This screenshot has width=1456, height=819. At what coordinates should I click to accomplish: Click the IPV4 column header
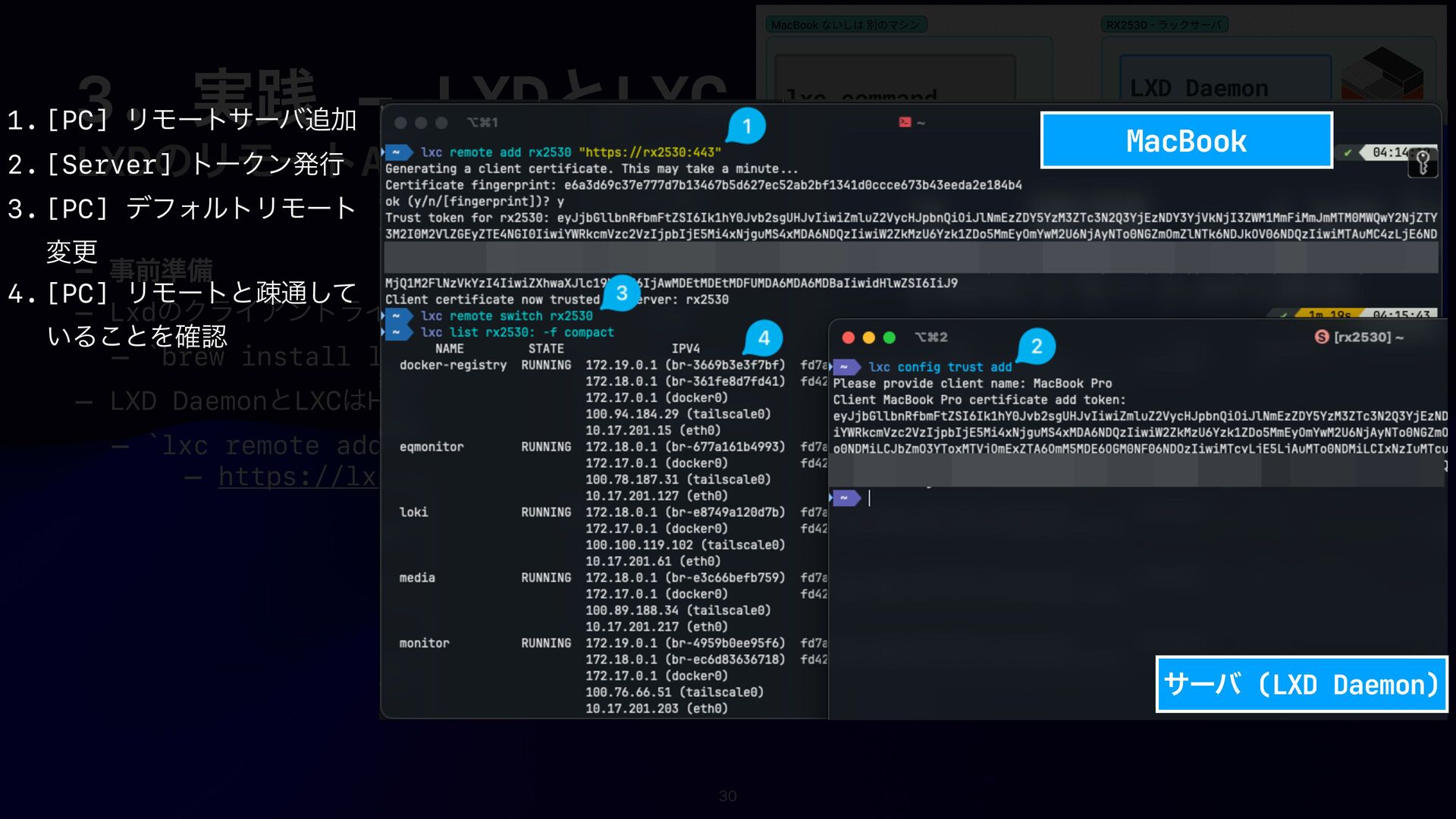[686, 349]
